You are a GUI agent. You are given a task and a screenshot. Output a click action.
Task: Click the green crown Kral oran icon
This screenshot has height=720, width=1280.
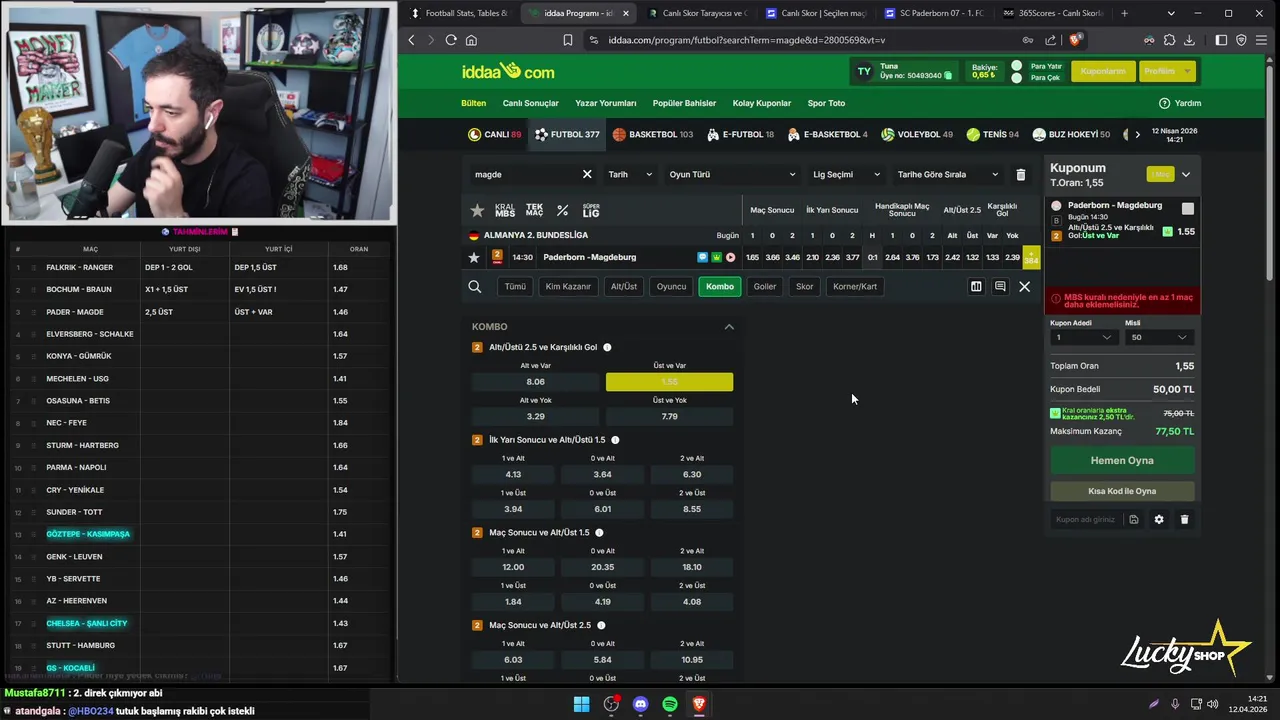click(x=716, y=257)
